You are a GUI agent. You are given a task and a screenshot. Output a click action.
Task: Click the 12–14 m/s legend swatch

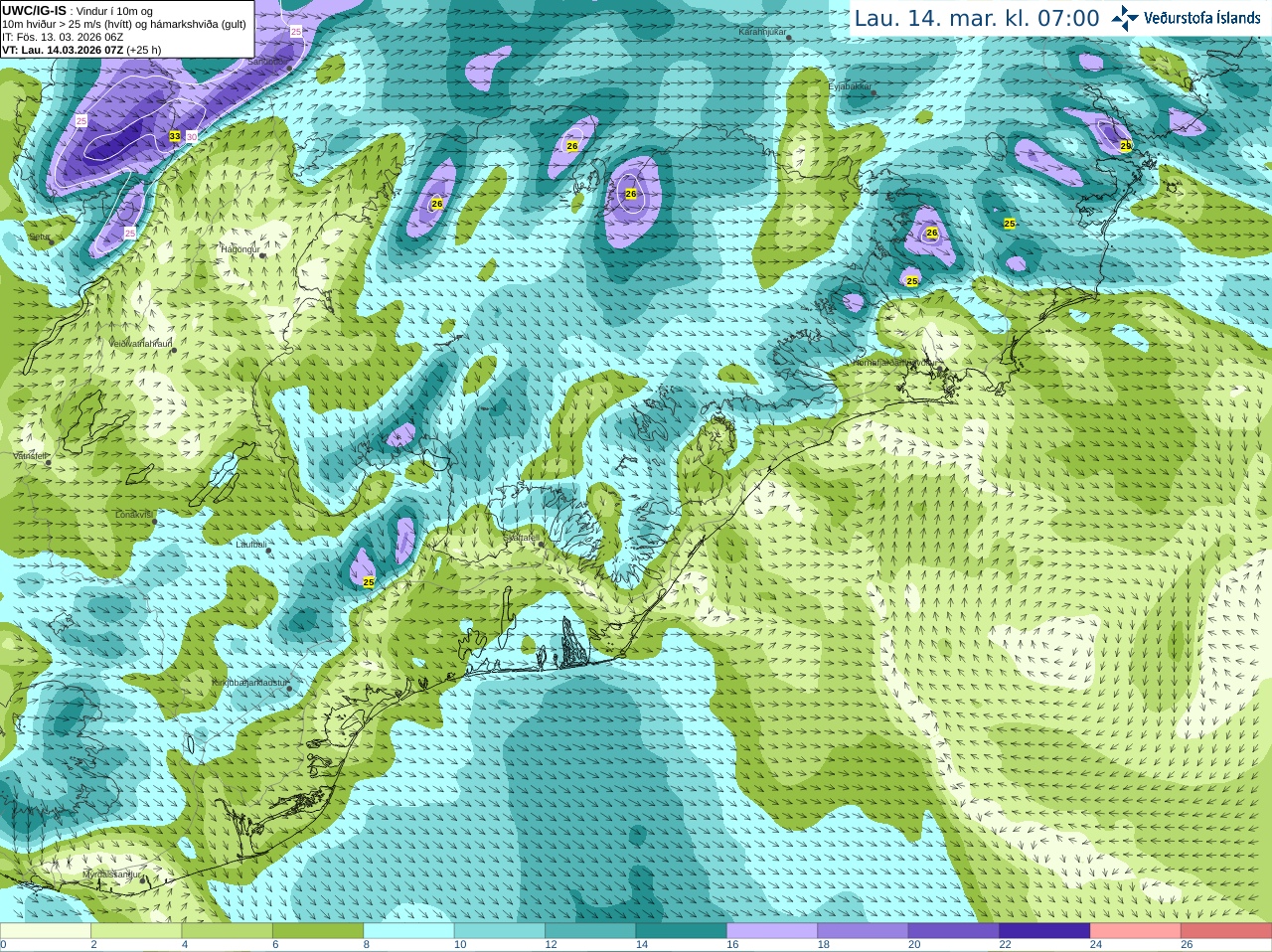[x=591, y=931]
